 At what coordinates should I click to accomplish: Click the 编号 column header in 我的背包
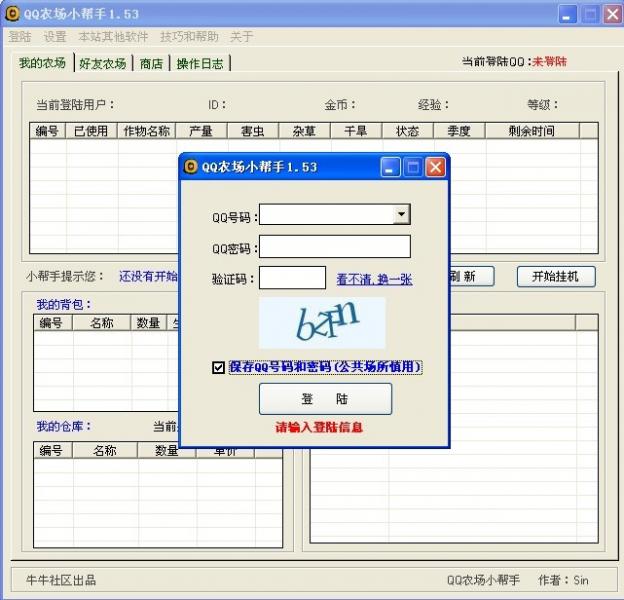(x=51, y=323)
